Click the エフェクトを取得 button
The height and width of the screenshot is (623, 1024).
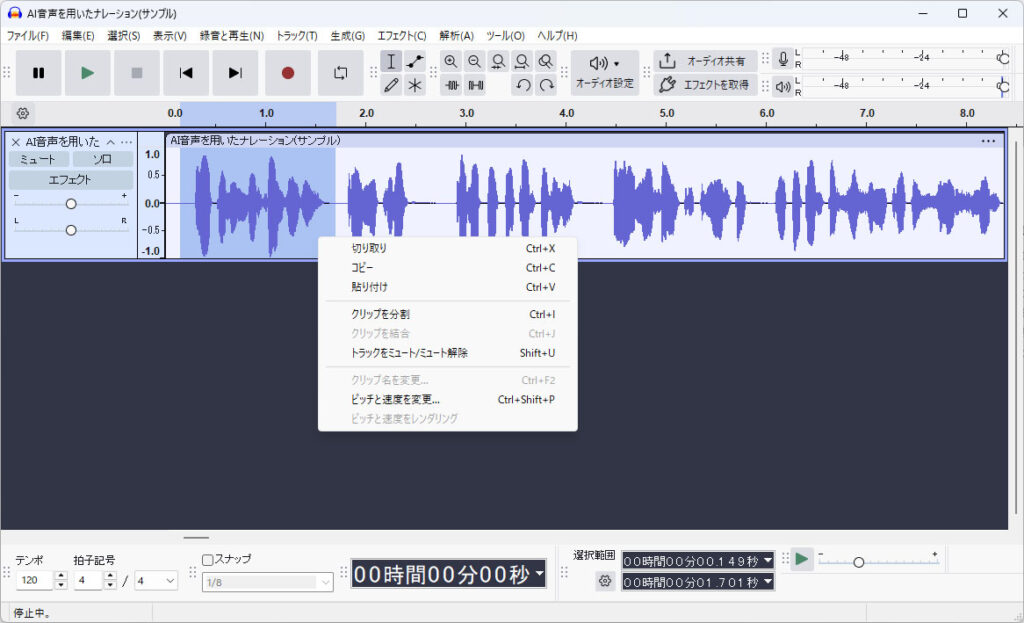coord(705,85)
